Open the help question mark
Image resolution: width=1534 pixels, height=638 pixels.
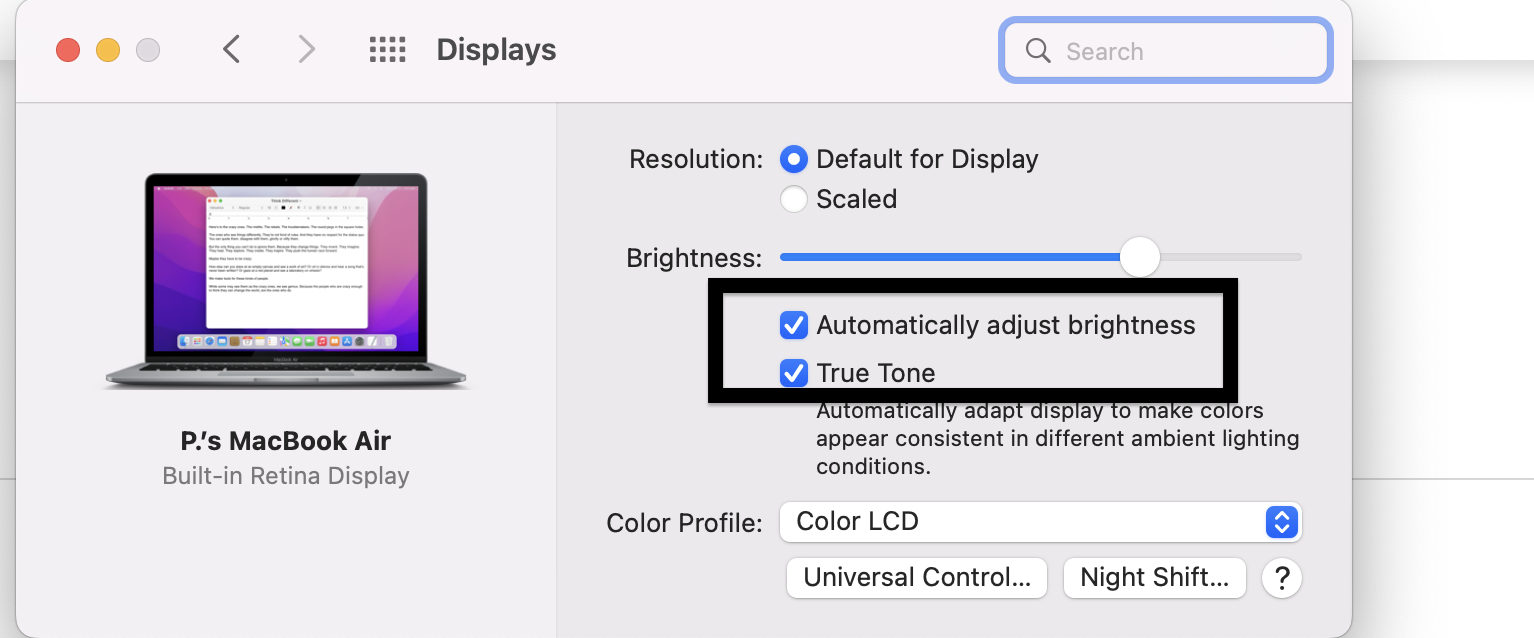[1282, 578]
